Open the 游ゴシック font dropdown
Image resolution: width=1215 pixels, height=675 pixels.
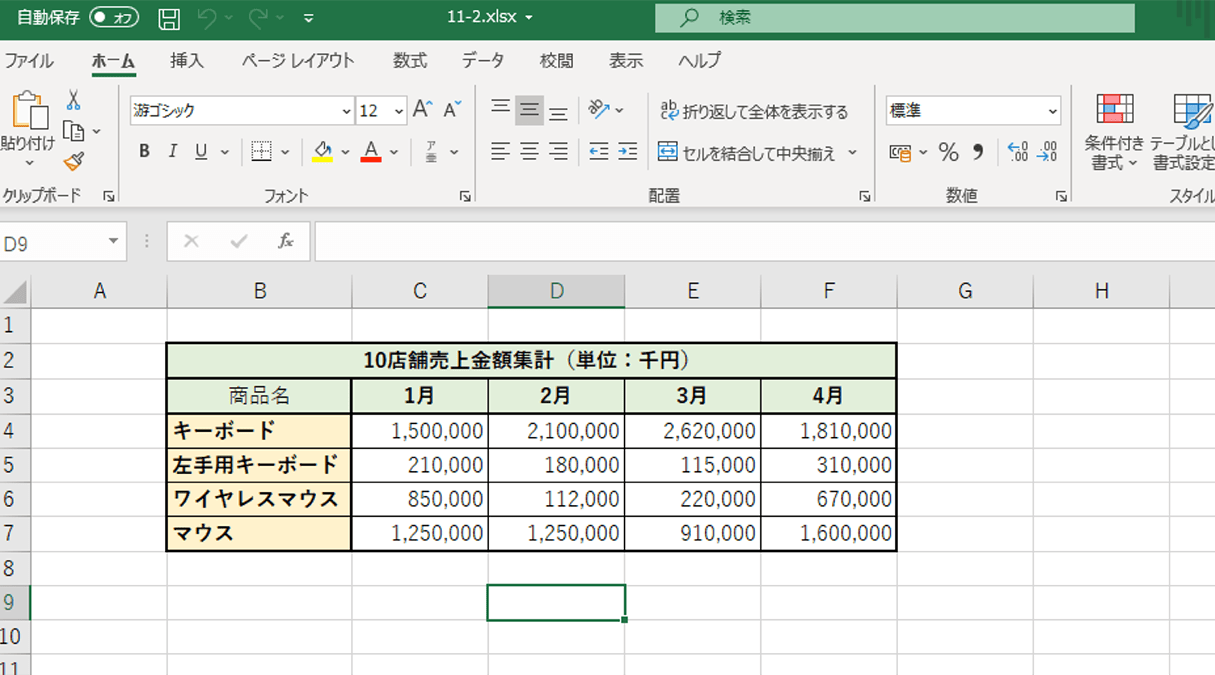[x=344, y=112]
